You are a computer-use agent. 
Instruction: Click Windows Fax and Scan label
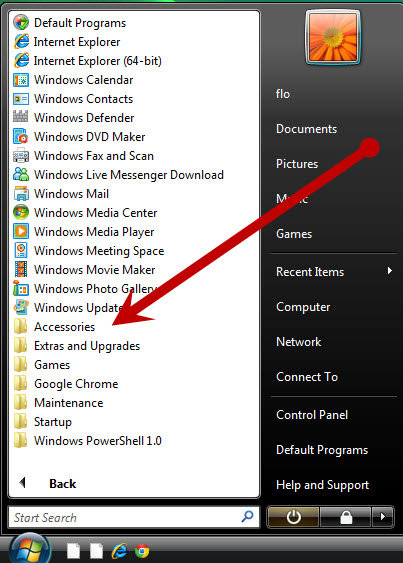click(x=93, y=156)
